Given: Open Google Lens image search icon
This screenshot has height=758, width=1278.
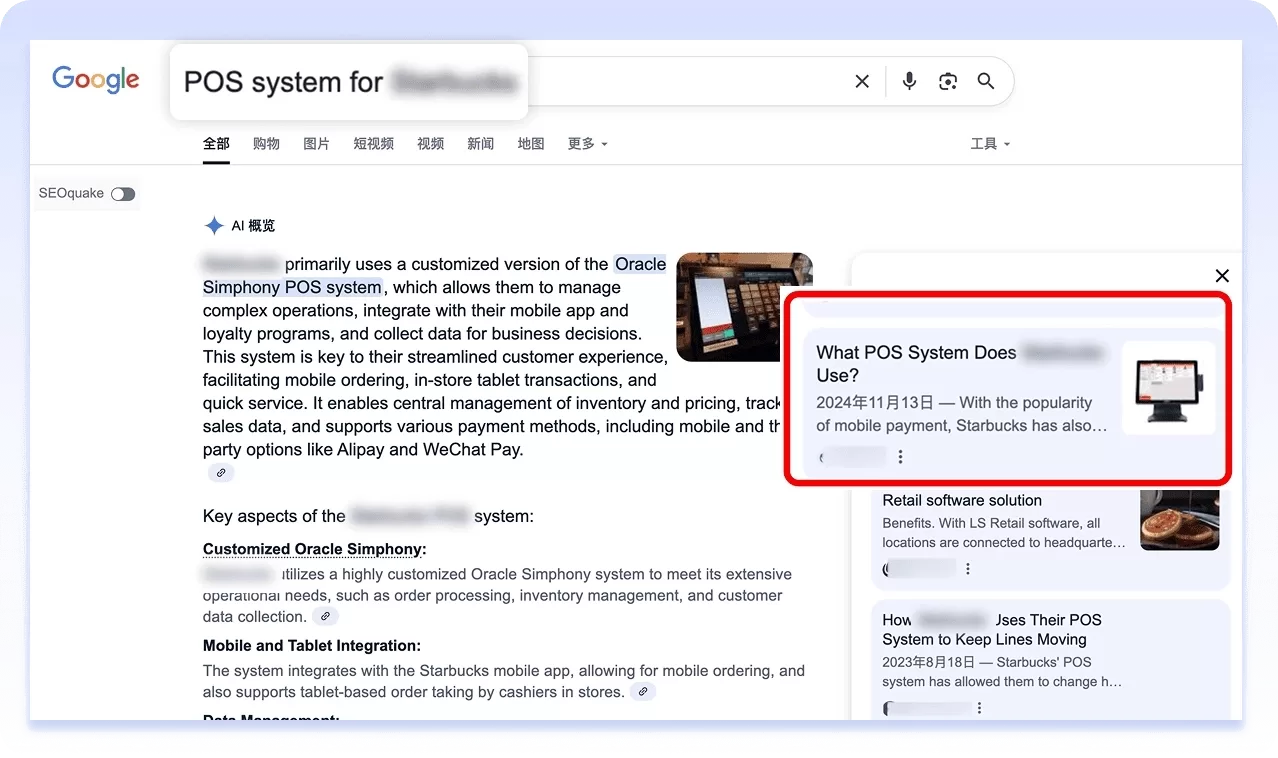Looking at the screenshot, I should tap(948, 82).
